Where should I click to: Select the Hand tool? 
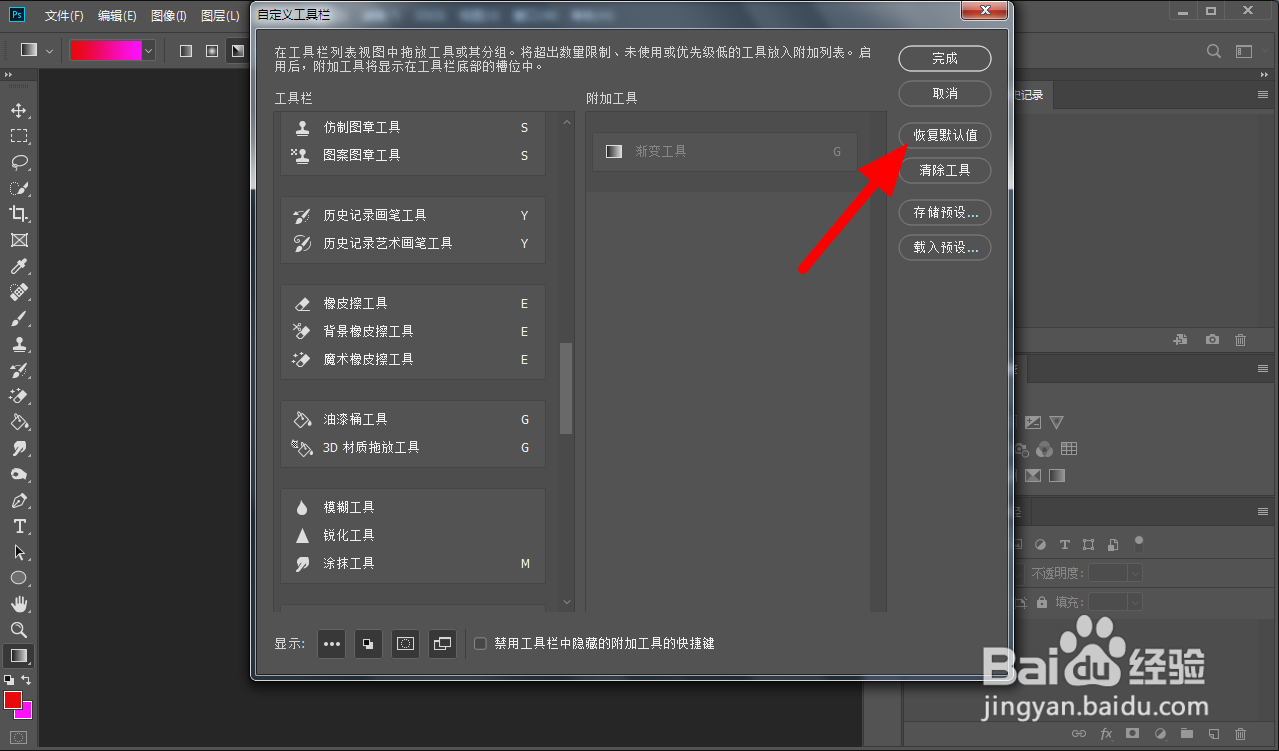pos(19,604)
